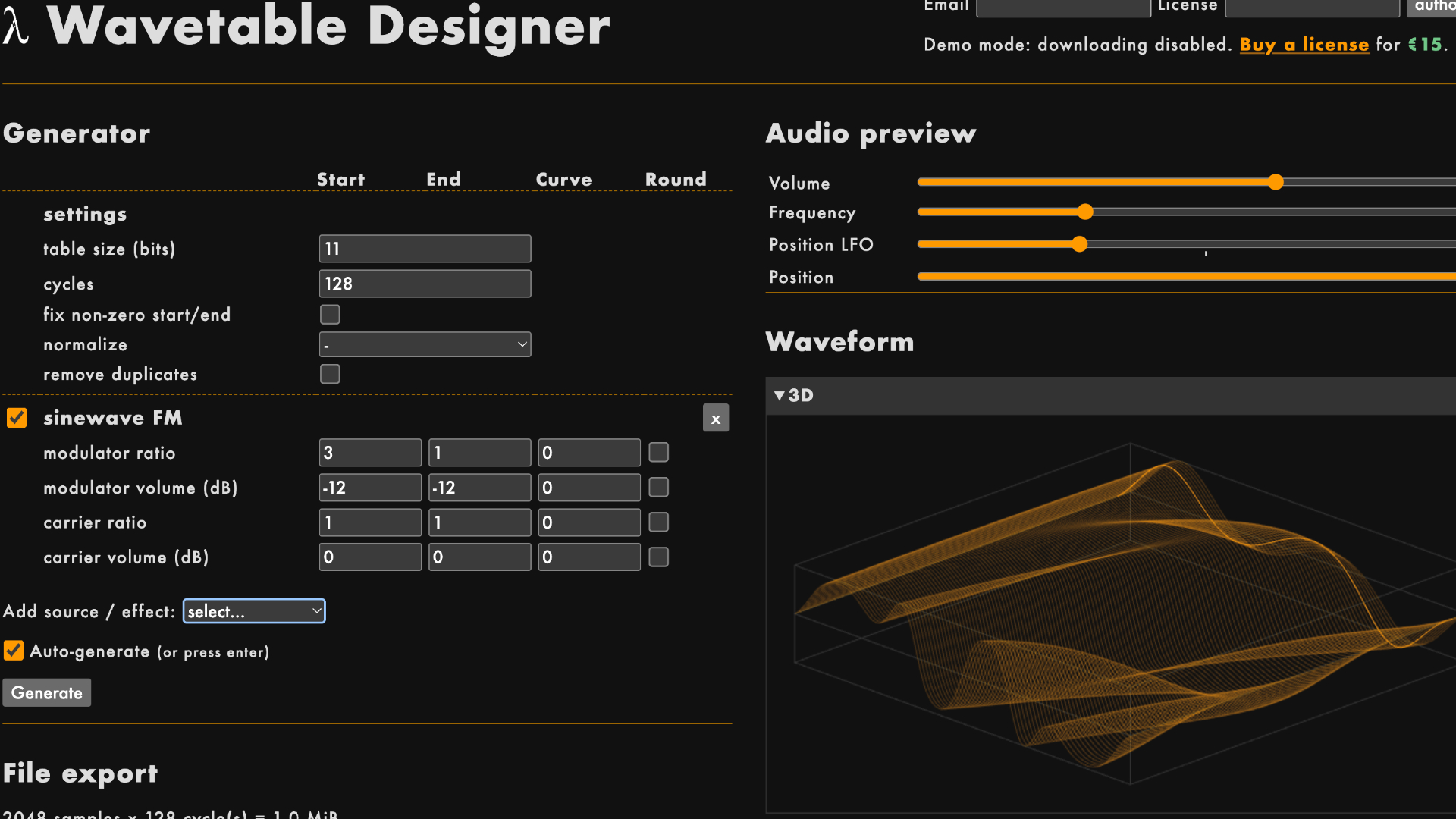
Task: Edit modulator volume Curve value
Action: [589, 488]
